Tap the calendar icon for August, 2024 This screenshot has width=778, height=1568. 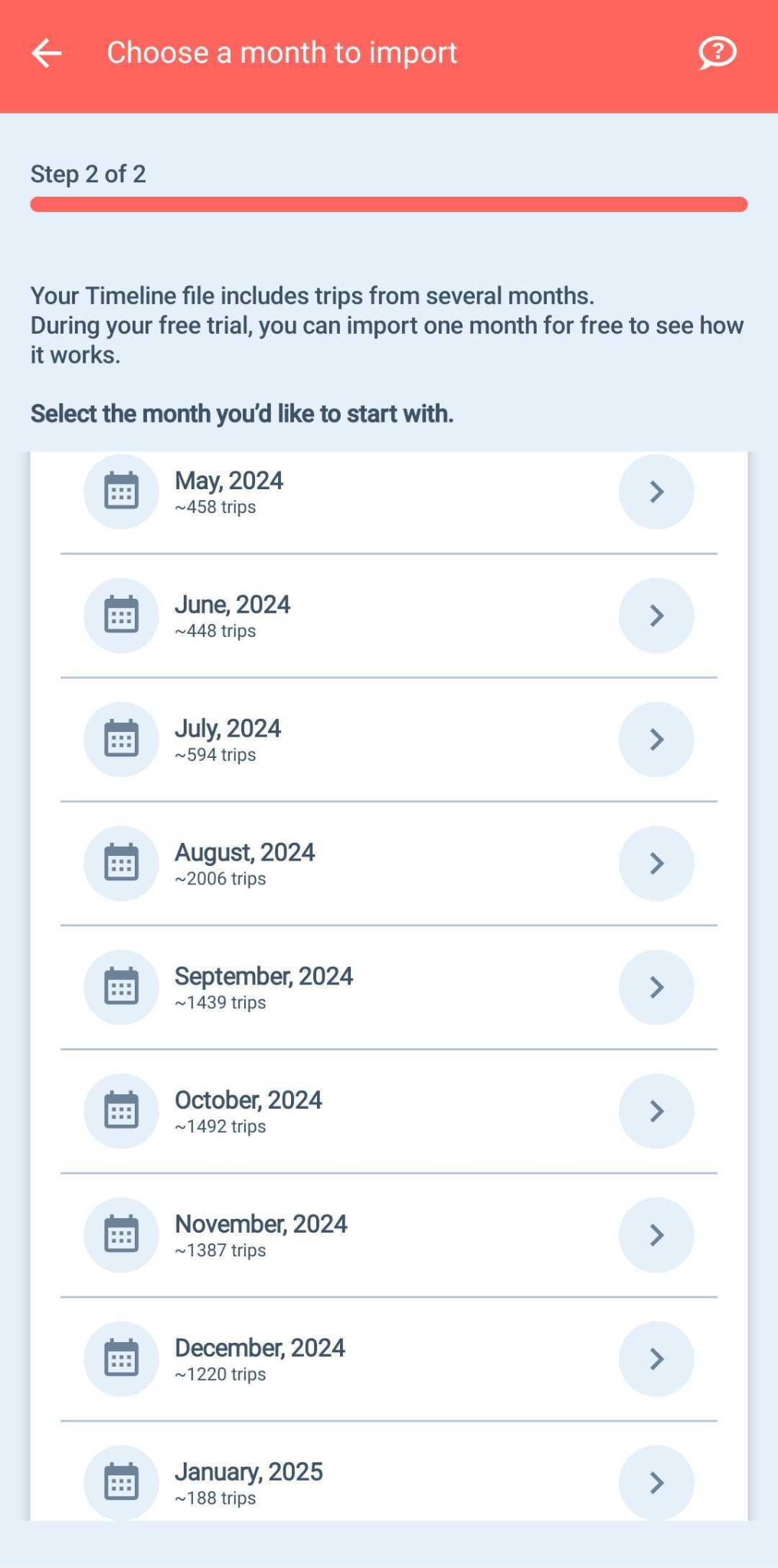pyautogui.click(x=121, y=864)
